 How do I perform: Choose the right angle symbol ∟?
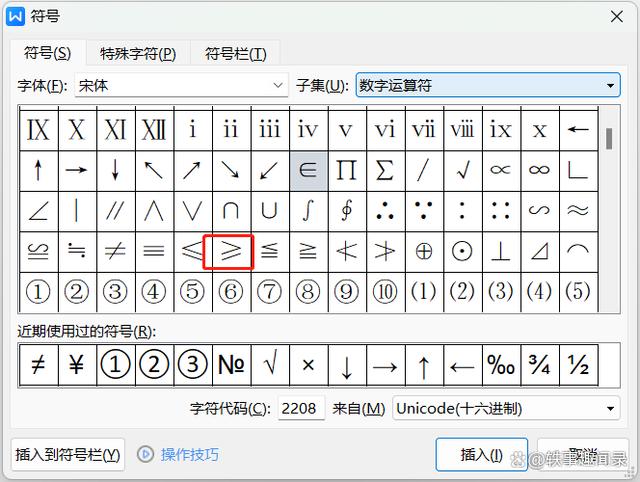coord(578,171)
